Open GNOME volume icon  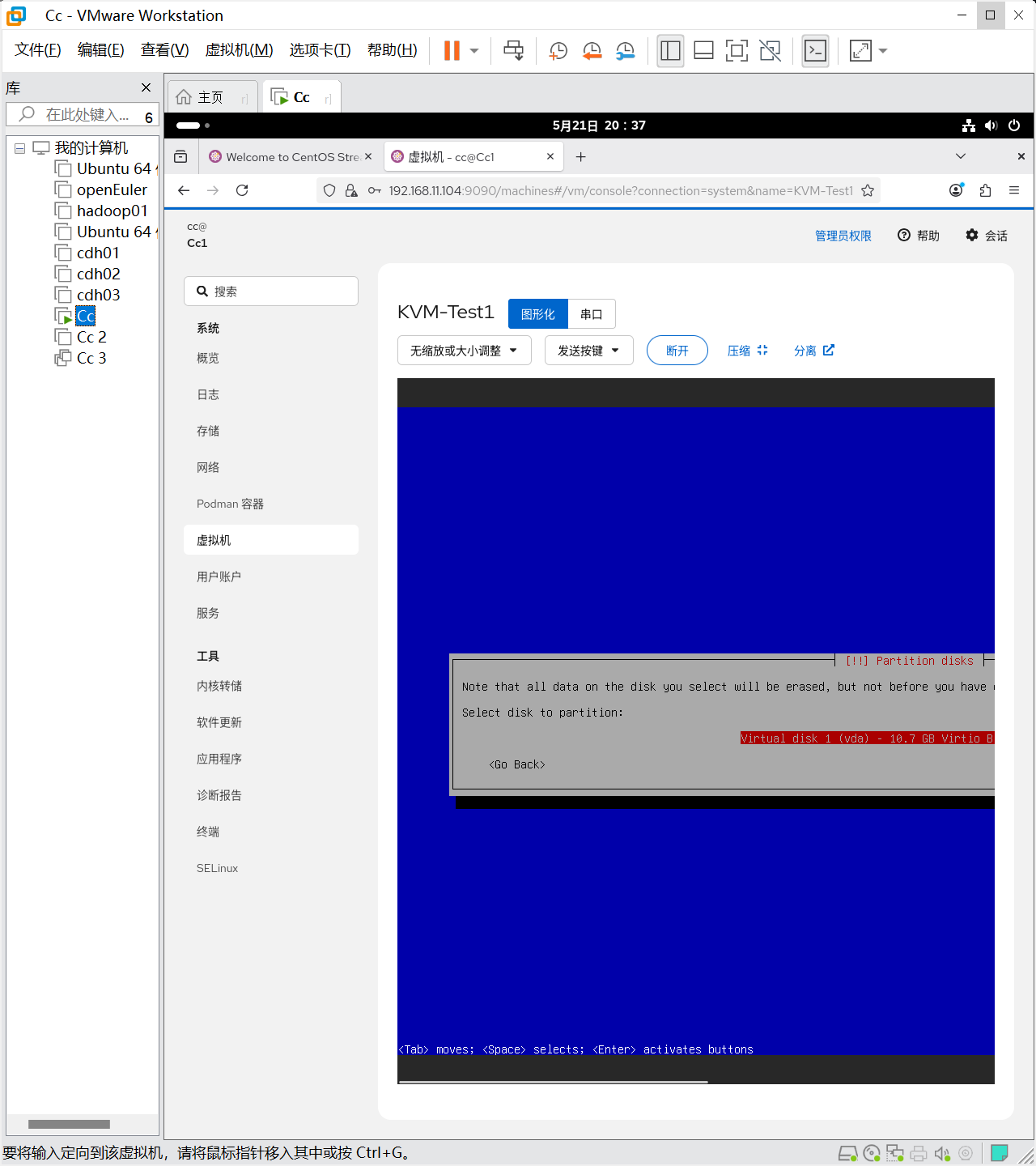(x=991, y=126)
